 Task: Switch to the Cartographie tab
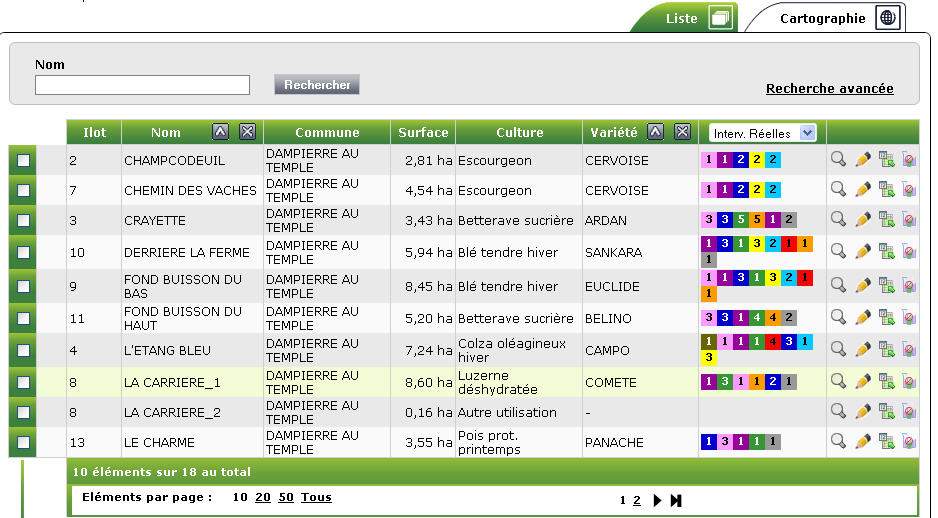(x=838, y=18)
